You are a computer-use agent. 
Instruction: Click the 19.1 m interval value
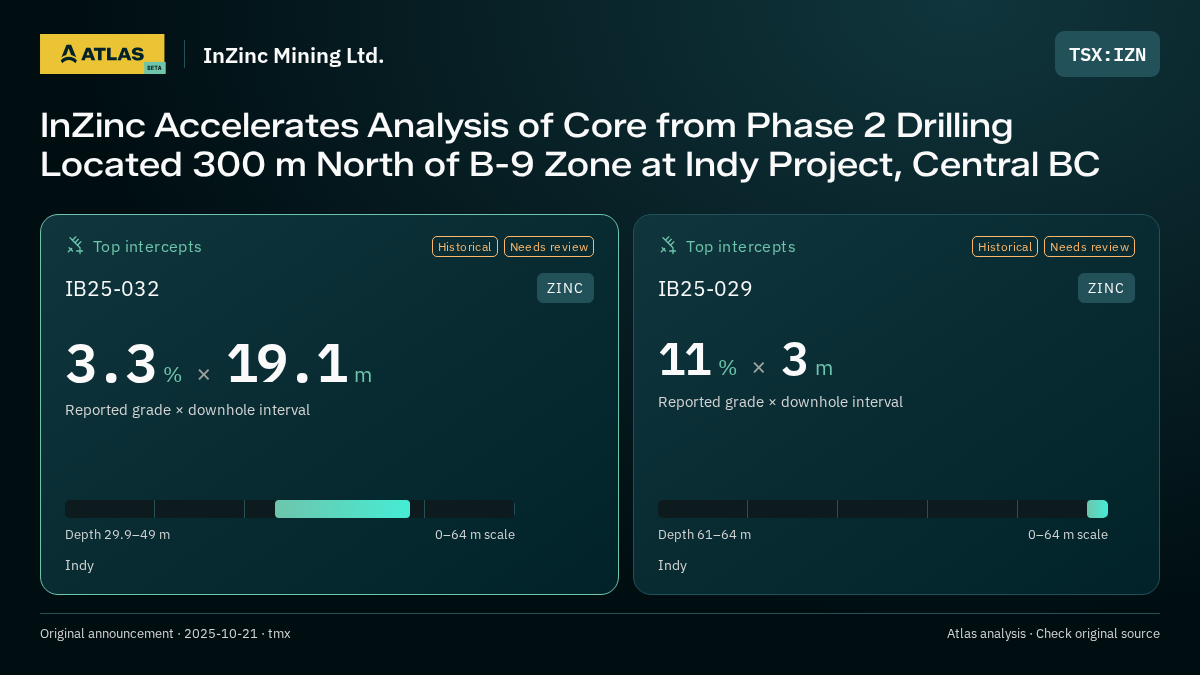point(299,364)
